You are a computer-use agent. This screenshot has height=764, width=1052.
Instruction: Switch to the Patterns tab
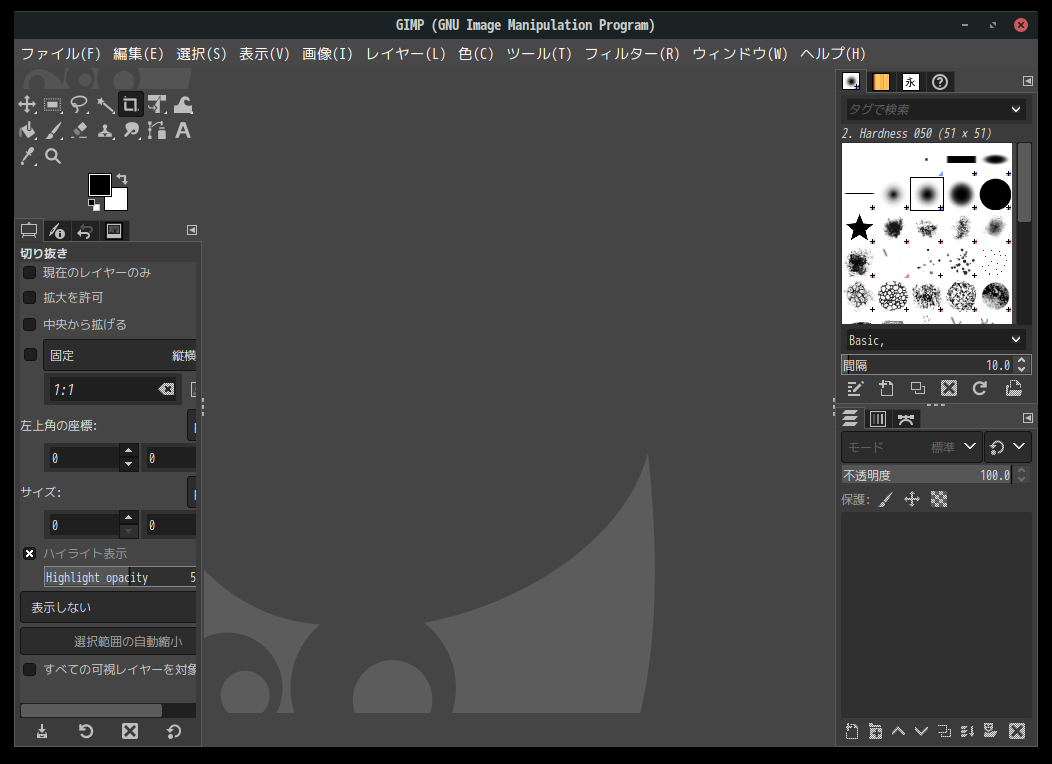click(x=881, y=82)
